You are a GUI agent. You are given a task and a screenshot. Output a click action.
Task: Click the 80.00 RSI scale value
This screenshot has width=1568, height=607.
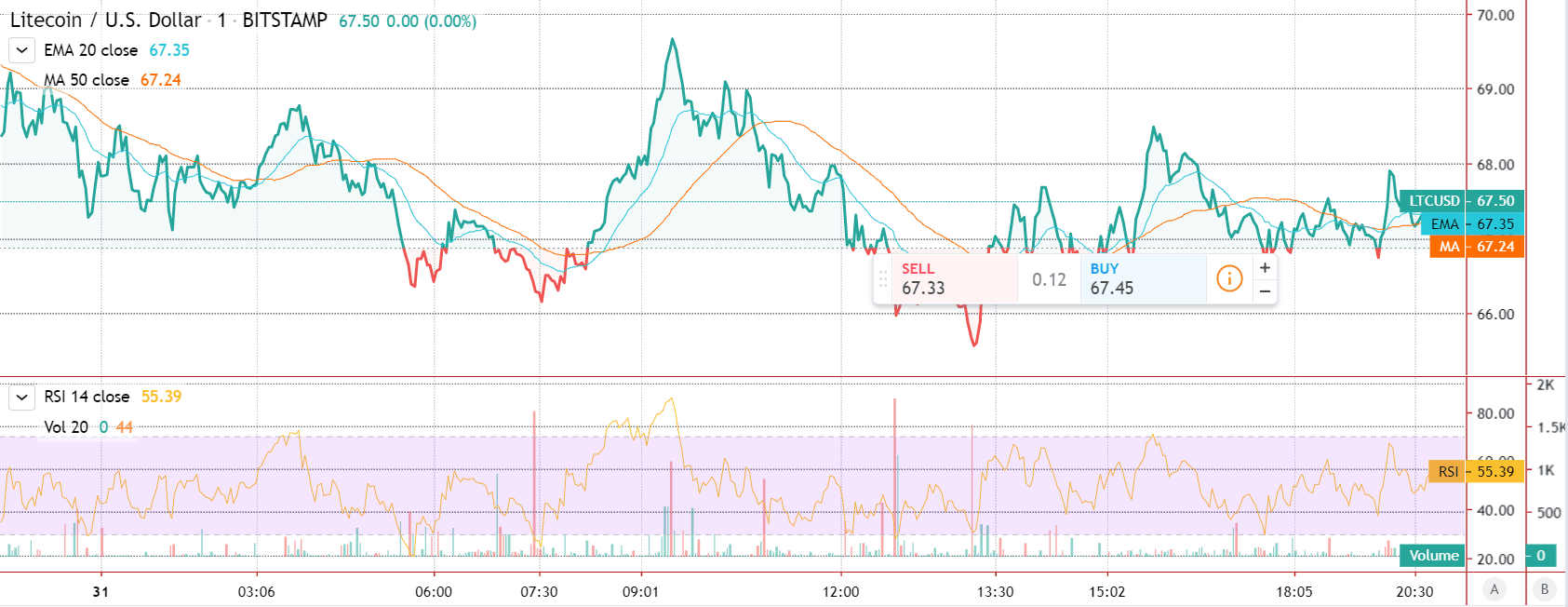1495,413
